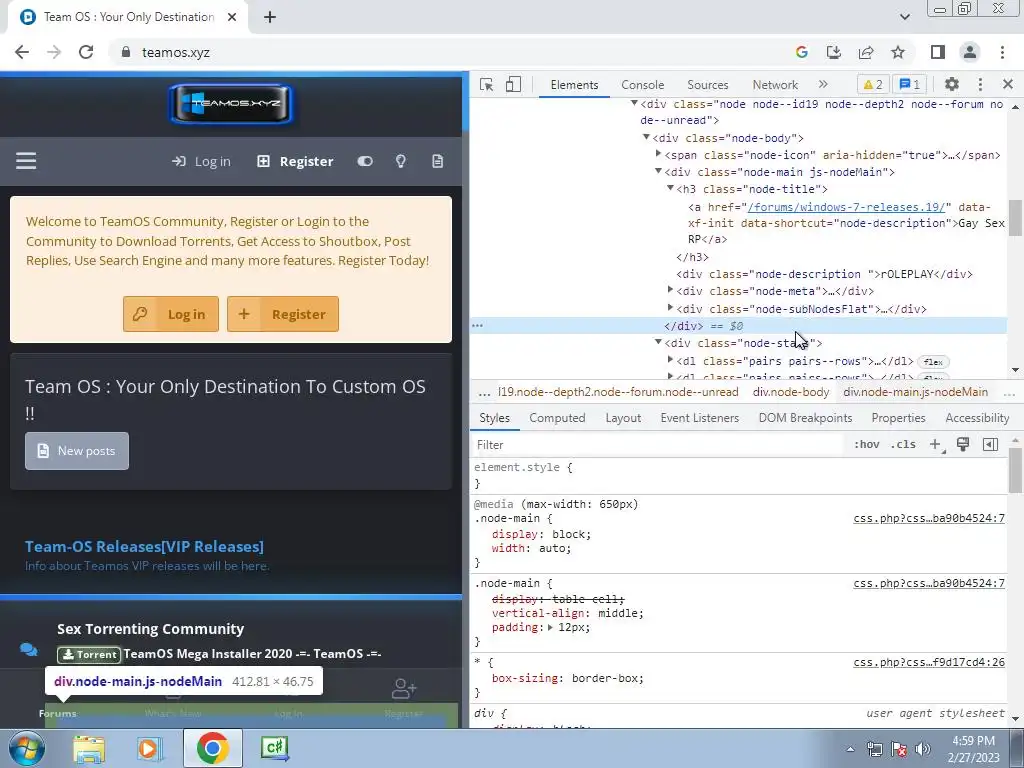Toggle computed styles sidebar icon

[990, 445]
